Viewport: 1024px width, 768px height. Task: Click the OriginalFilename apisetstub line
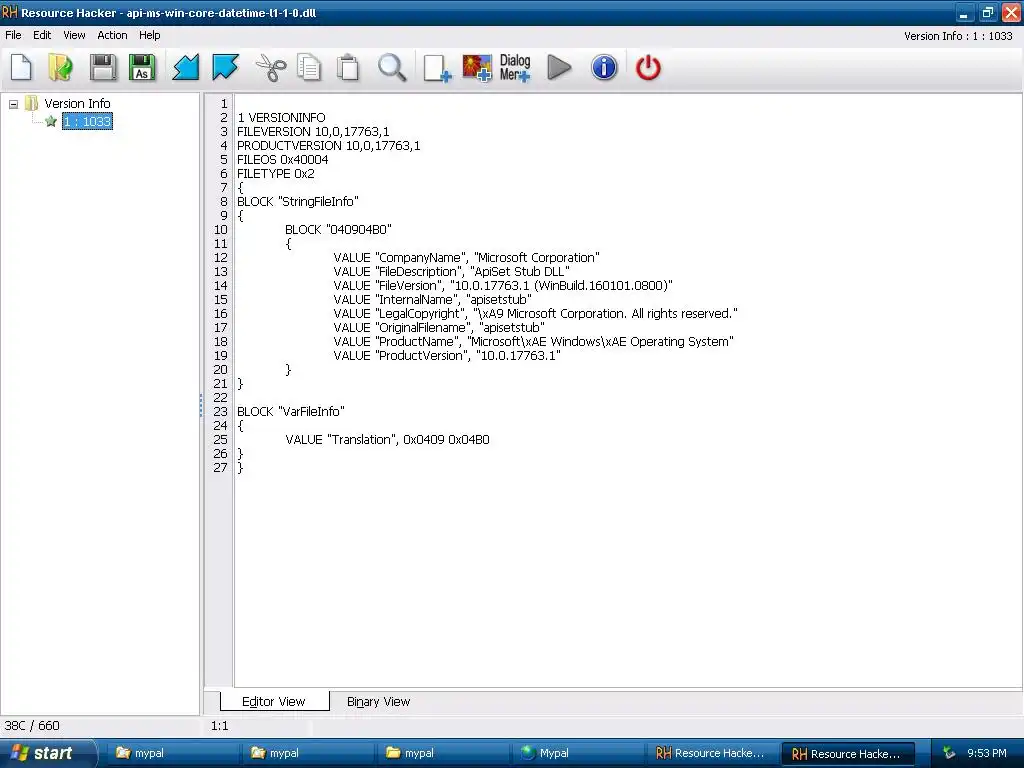click(439, 328)
